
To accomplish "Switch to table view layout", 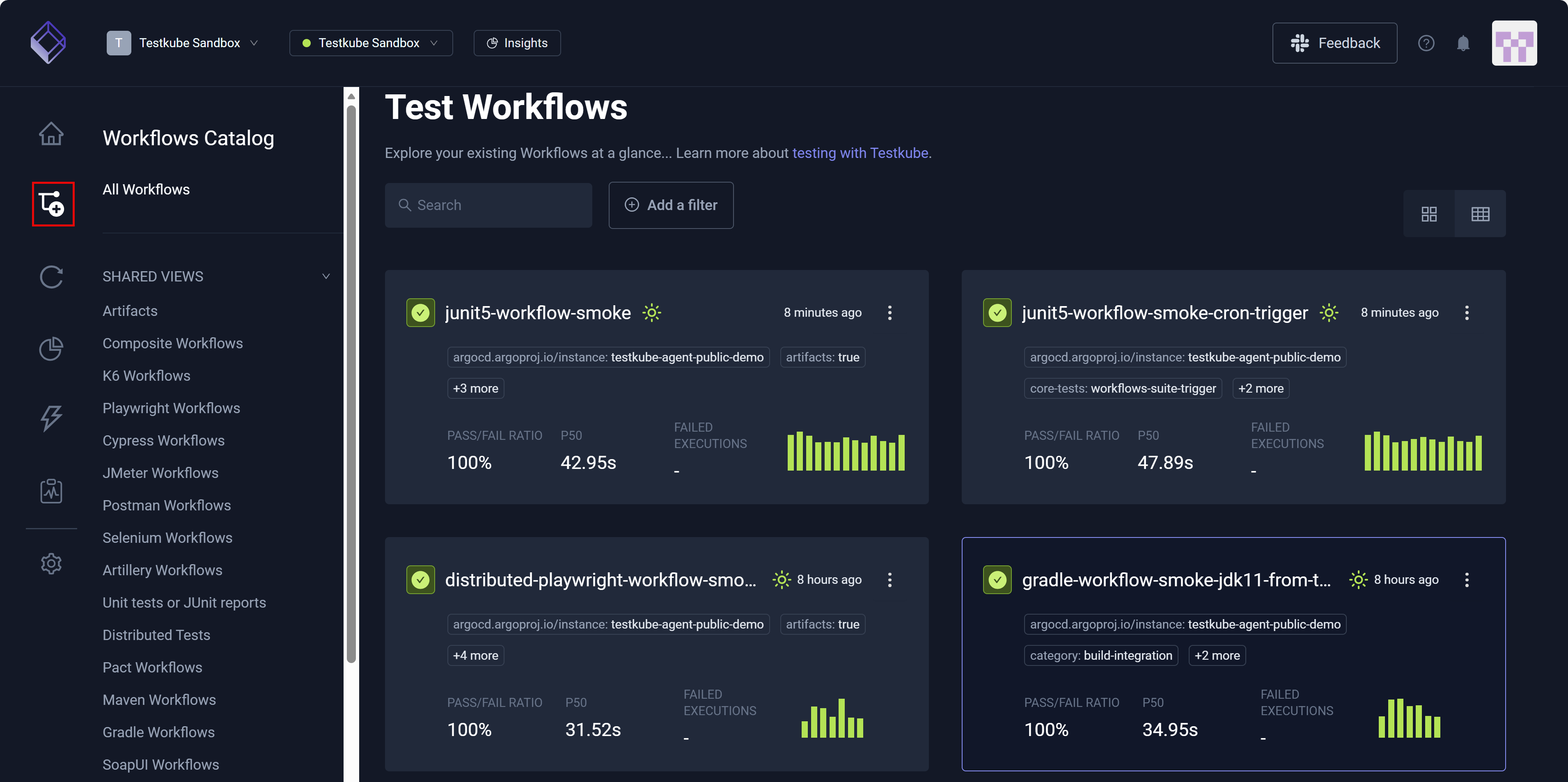I will (x=1481, y=214).
